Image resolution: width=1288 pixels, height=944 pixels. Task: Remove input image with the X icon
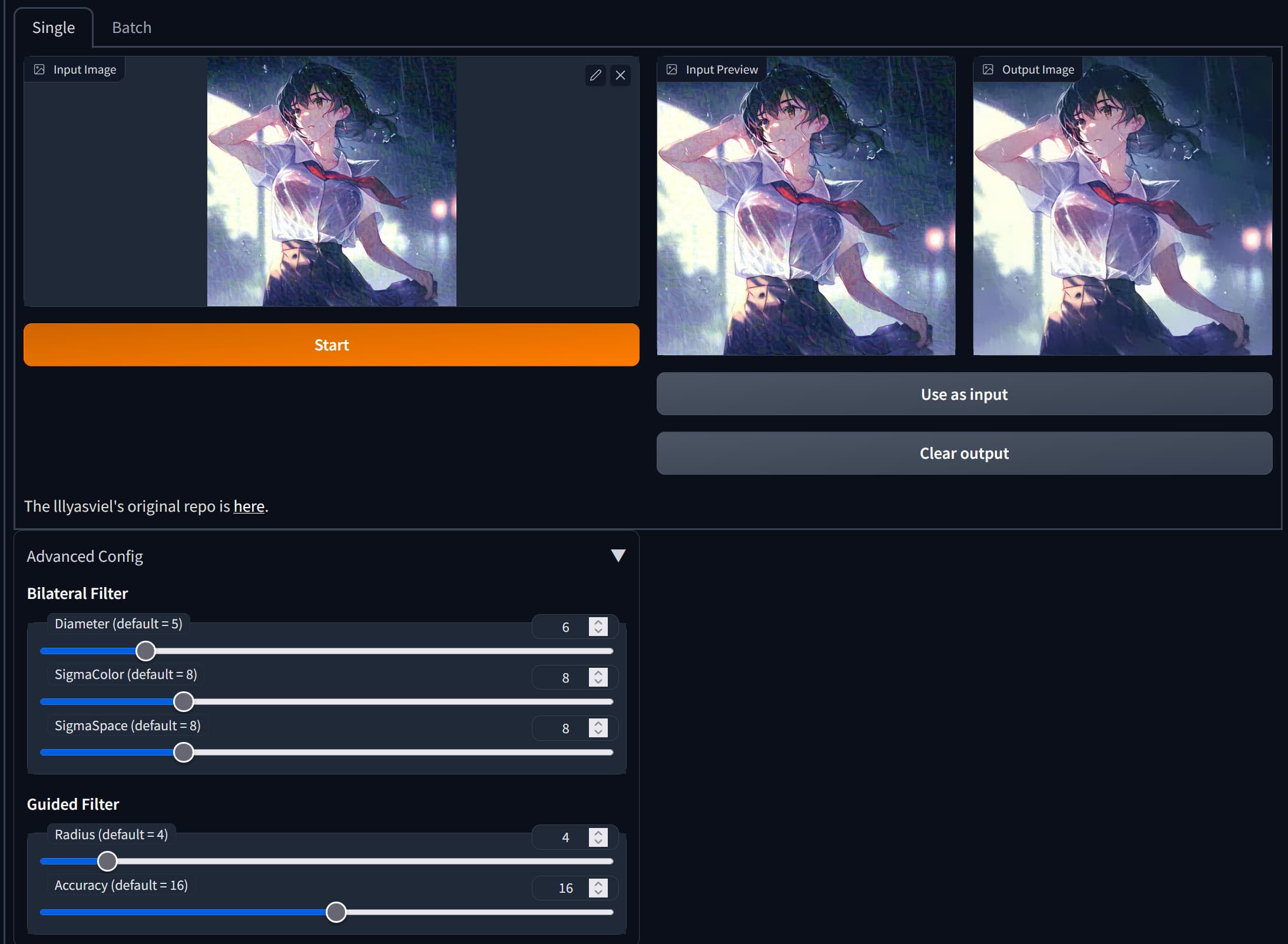click(620, 75)
